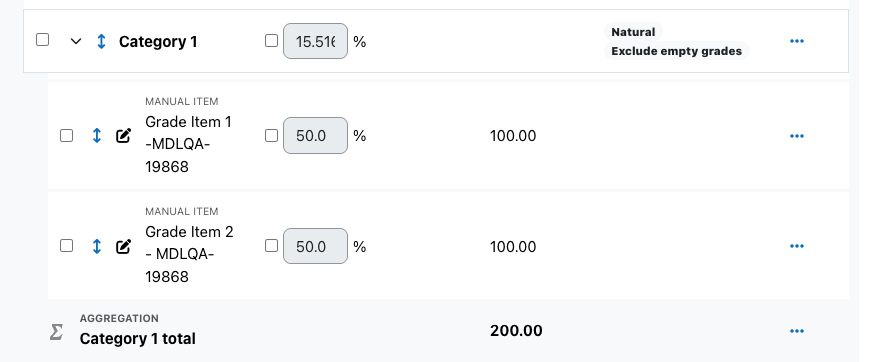Enable the weight override checkbox for Category 1

click(x=271, y=41)
